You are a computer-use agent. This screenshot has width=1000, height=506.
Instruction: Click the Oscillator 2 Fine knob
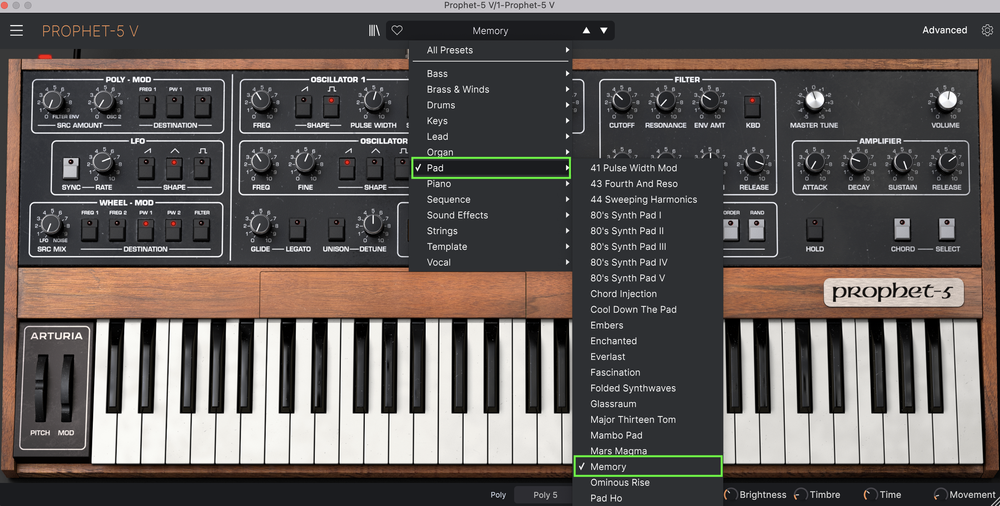(305, 162)
